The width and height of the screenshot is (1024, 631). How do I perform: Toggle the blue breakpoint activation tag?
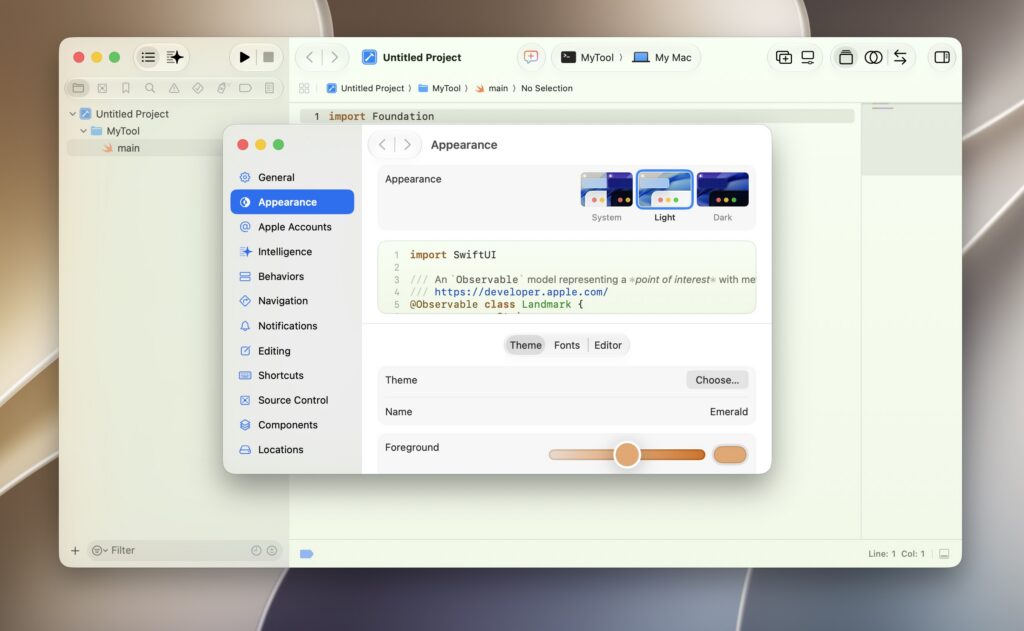tap(306, 554)
